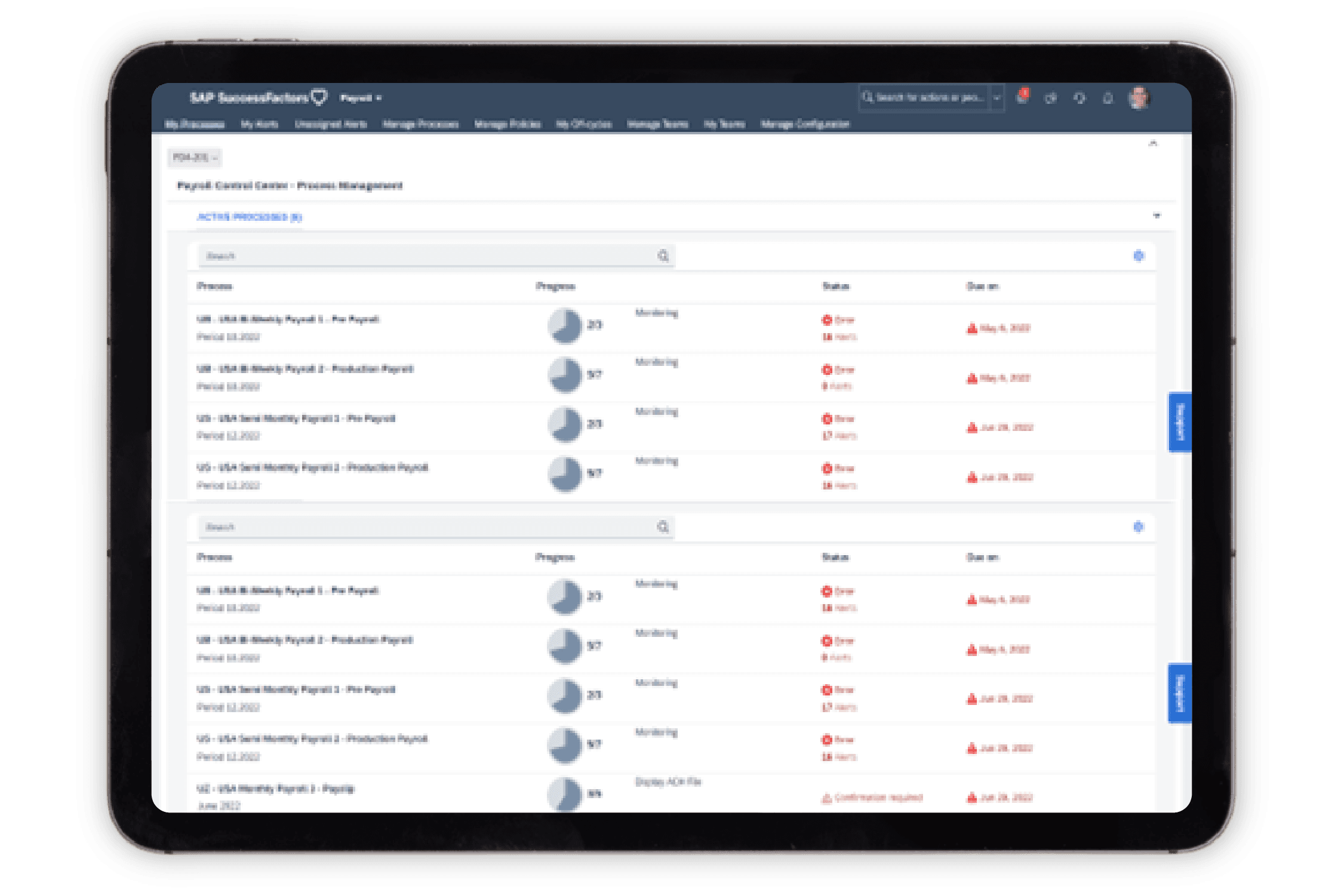Open US Bi-Weekly Payroll 1 Pre Payroll process

pos(288,319)
